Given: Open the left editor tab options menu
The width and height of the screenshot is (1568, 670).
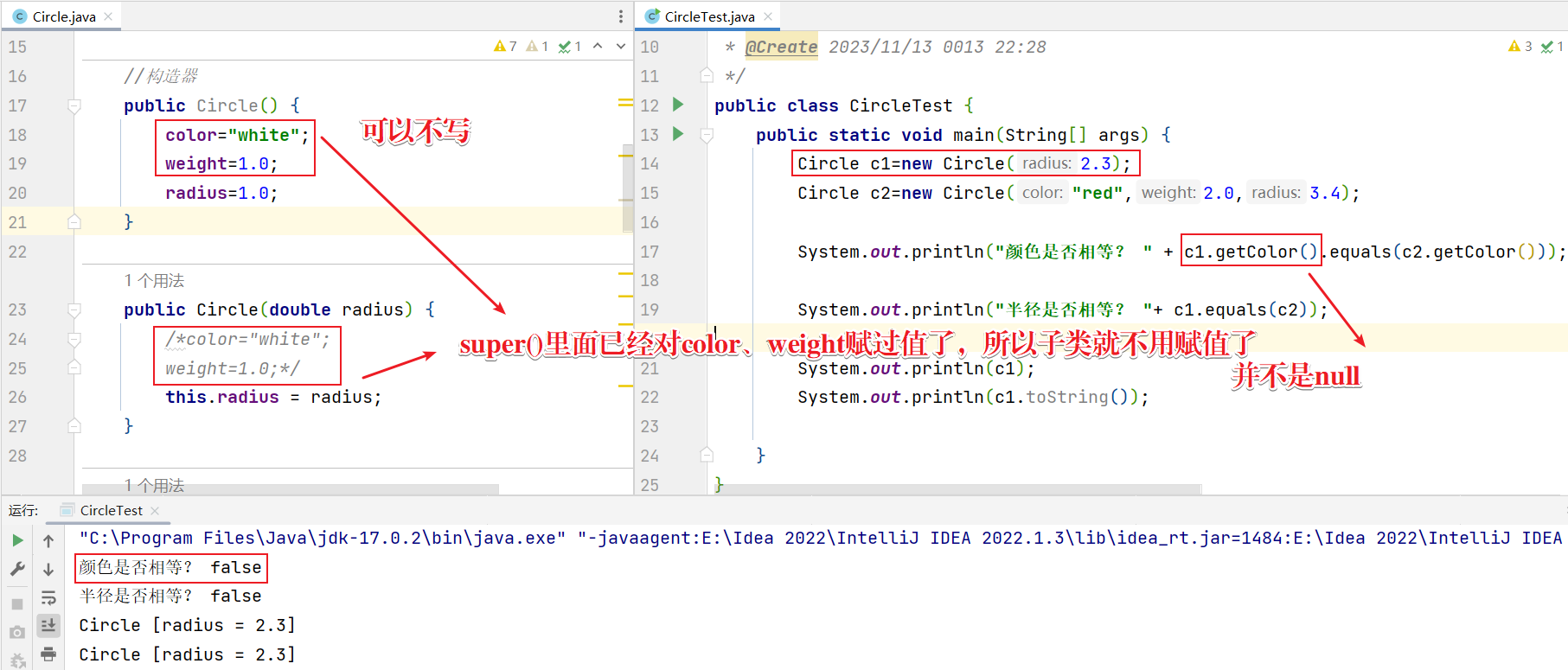Looking at the screenshot, I should [x=620, y=16].
